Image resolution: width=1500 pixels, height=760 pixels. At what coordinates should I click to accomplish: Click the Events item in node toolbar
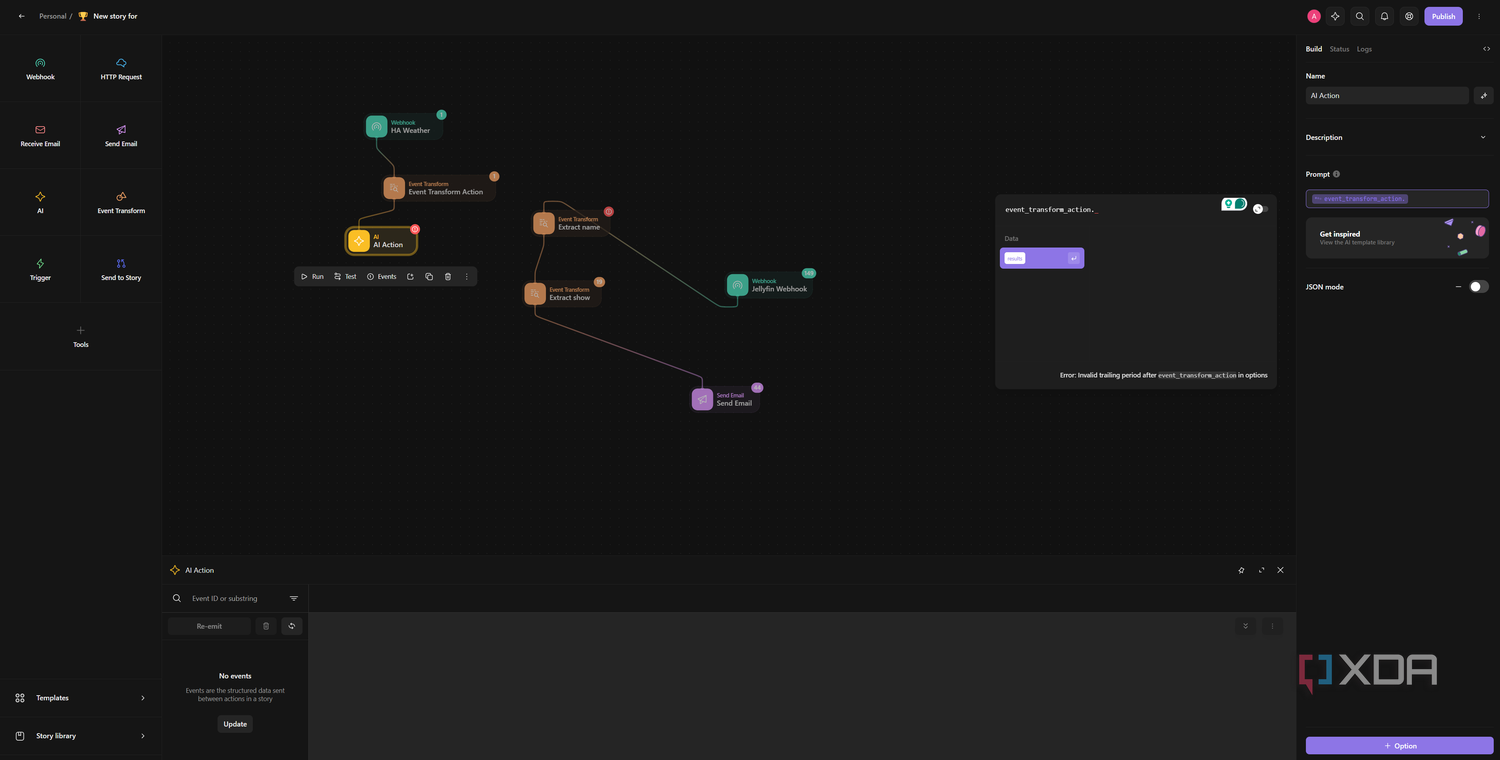[x=381, y=276]
